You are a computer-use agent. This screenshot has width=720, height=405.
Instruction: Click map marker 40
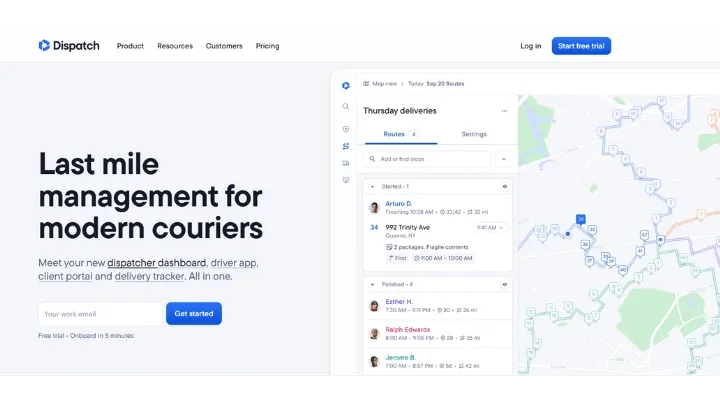[623, 270]
